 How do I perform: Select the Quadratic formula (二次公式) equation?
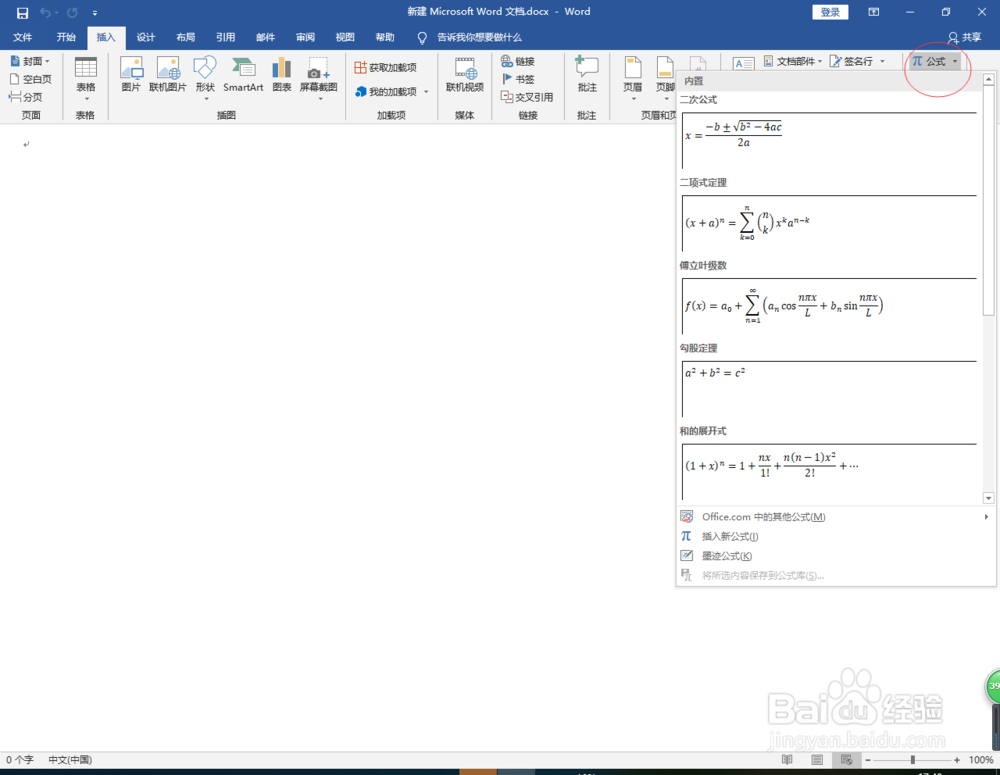click(x=829, y=140)
